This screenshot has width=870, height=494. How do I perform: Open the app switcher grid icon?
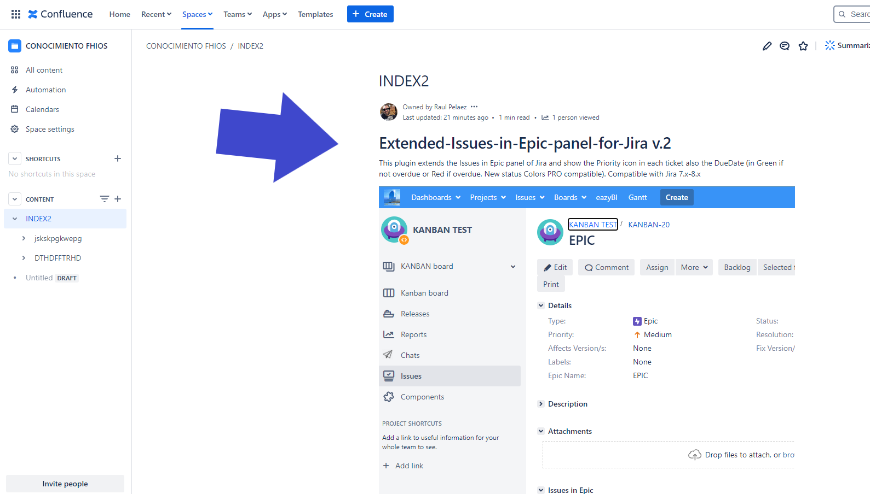pos(16,14)
